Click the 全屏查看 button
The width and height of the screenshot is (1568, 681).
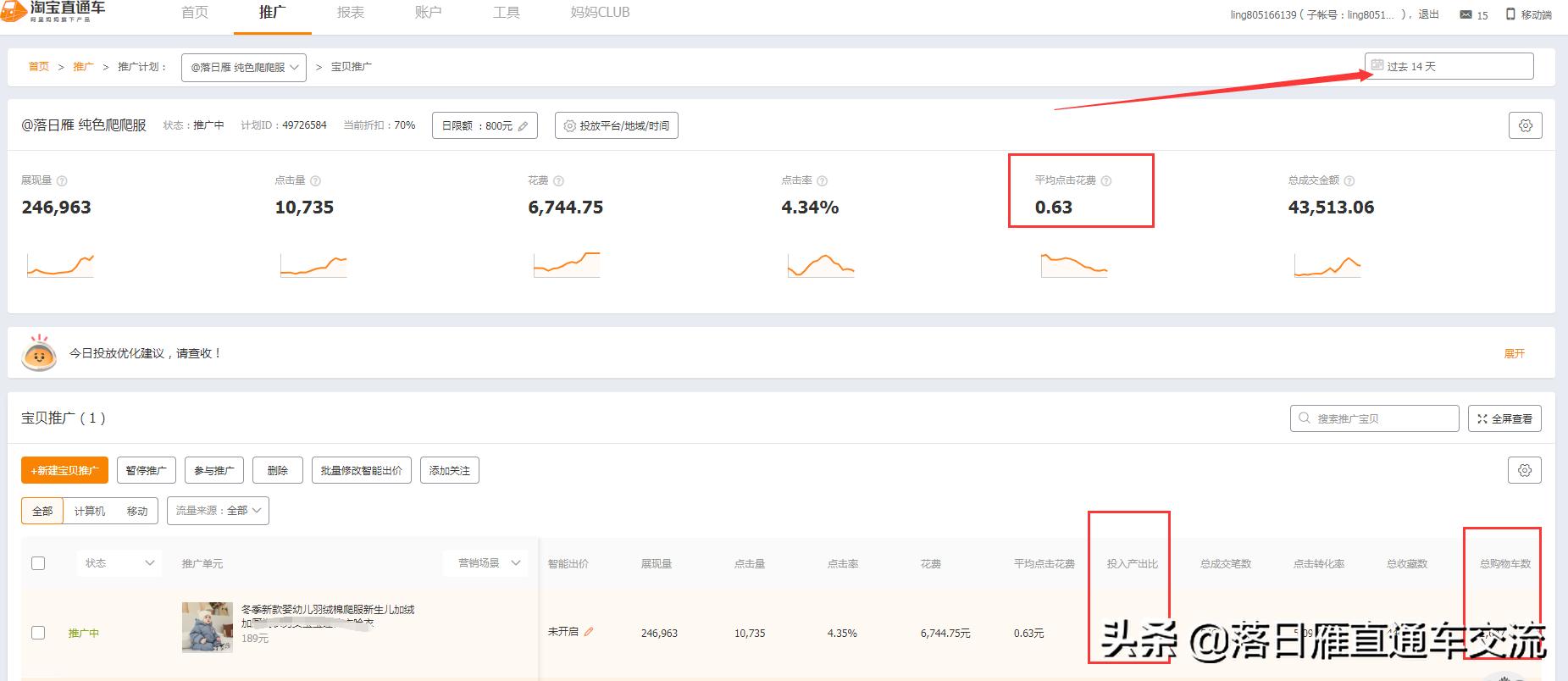pos(1504,418)
